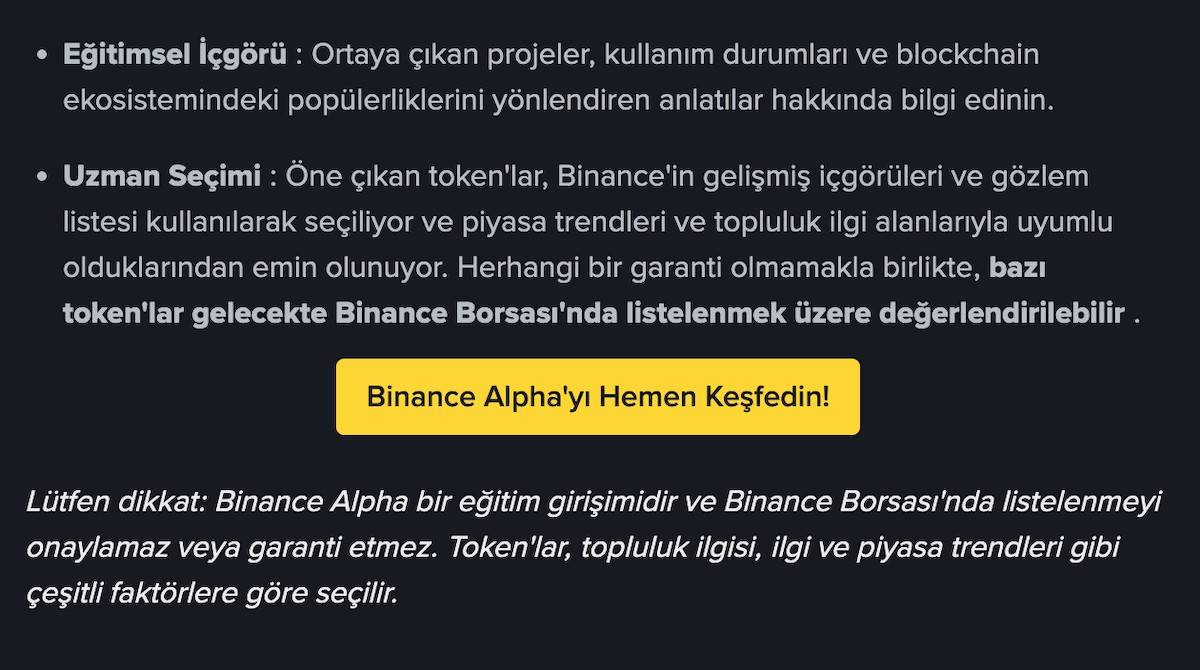Viewport: 1200px width, 670px height.
Task: Click final line "çeşitli faktörlere göre seçilir."
Action: click(x=213, y=594)
